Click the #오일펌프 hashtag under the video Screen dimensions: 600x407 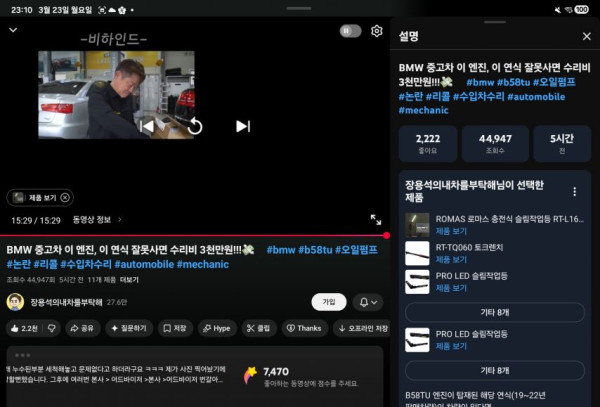point(356,250)
